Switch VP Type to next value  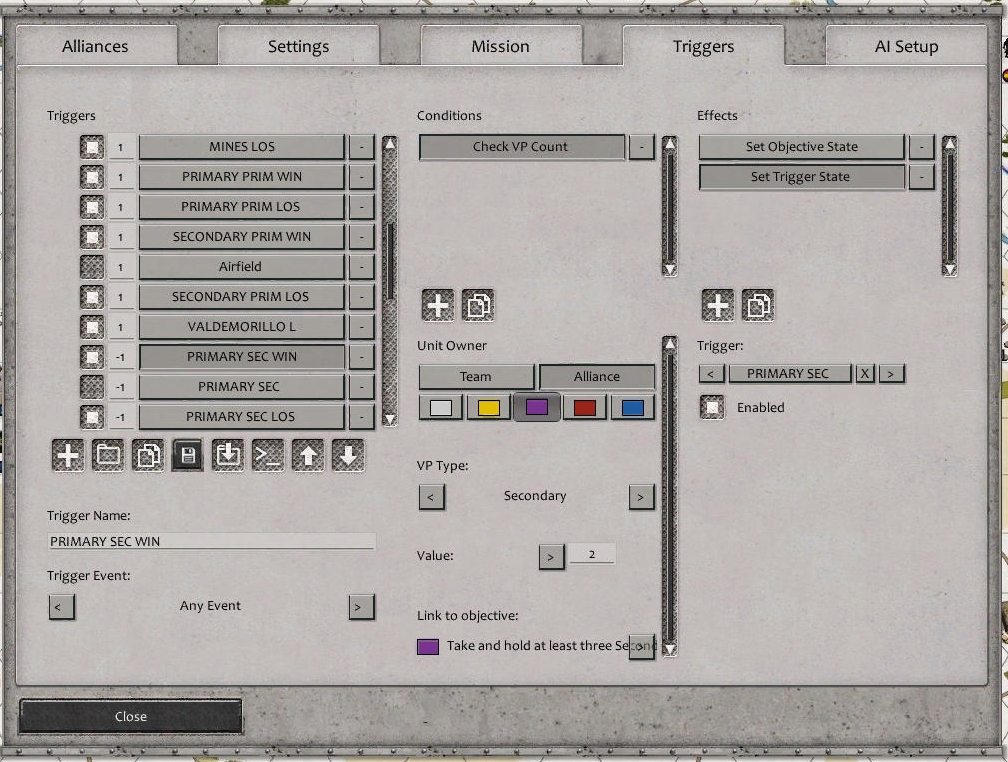pyautogui.click(x=641, y=497)
